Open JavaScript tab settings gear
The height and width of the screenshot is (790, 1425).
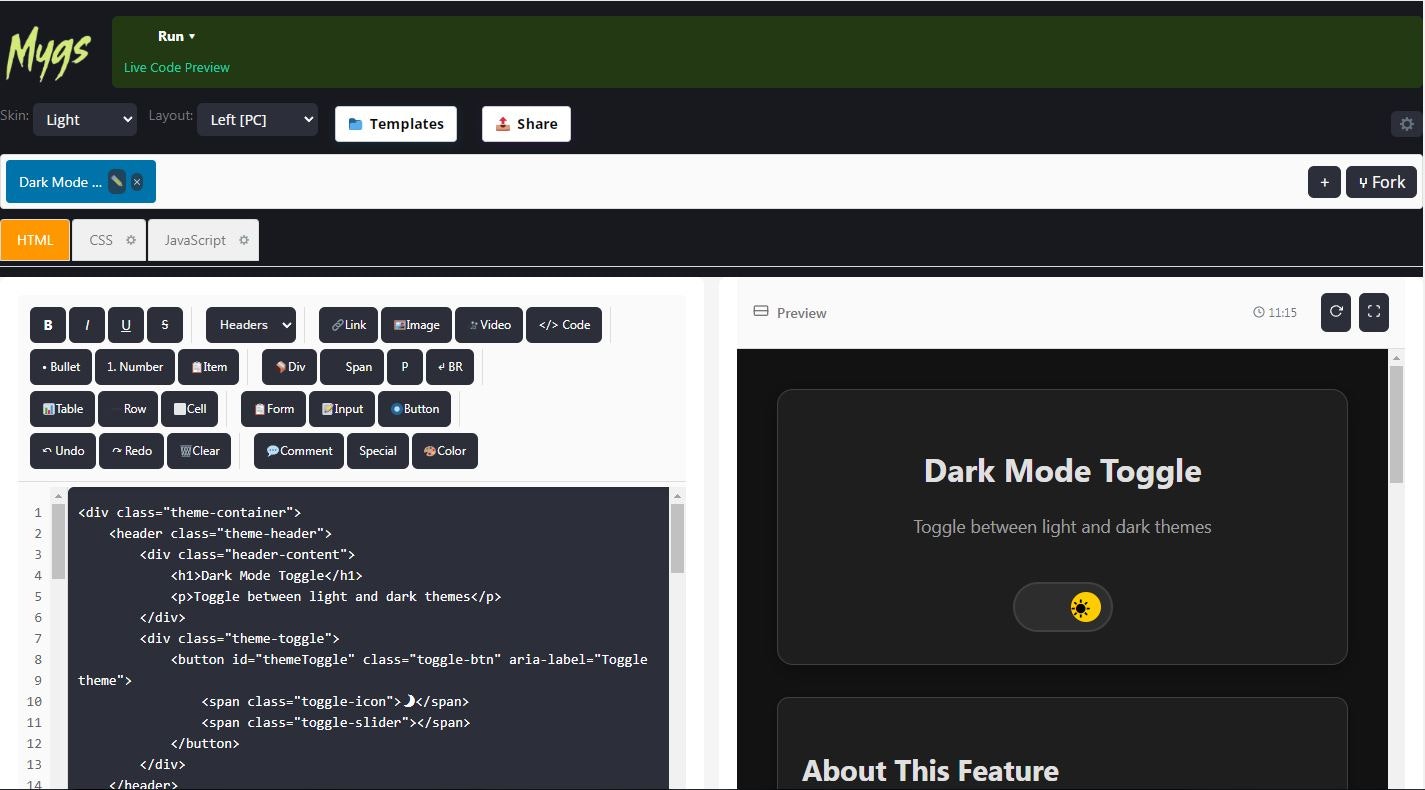pos(244,240)
